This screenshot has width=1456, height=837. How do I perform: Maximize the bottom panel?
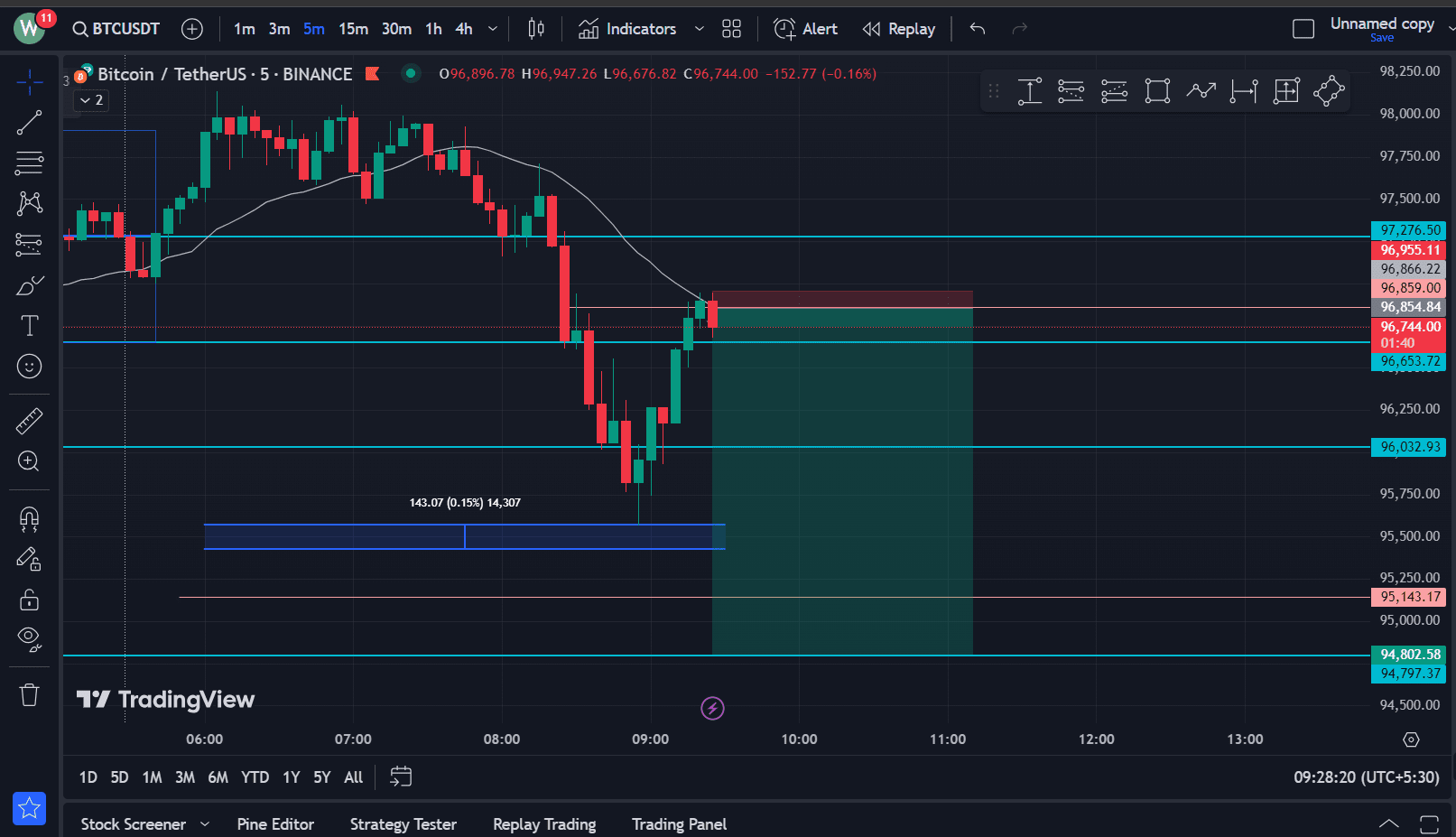click(1429, 823)
